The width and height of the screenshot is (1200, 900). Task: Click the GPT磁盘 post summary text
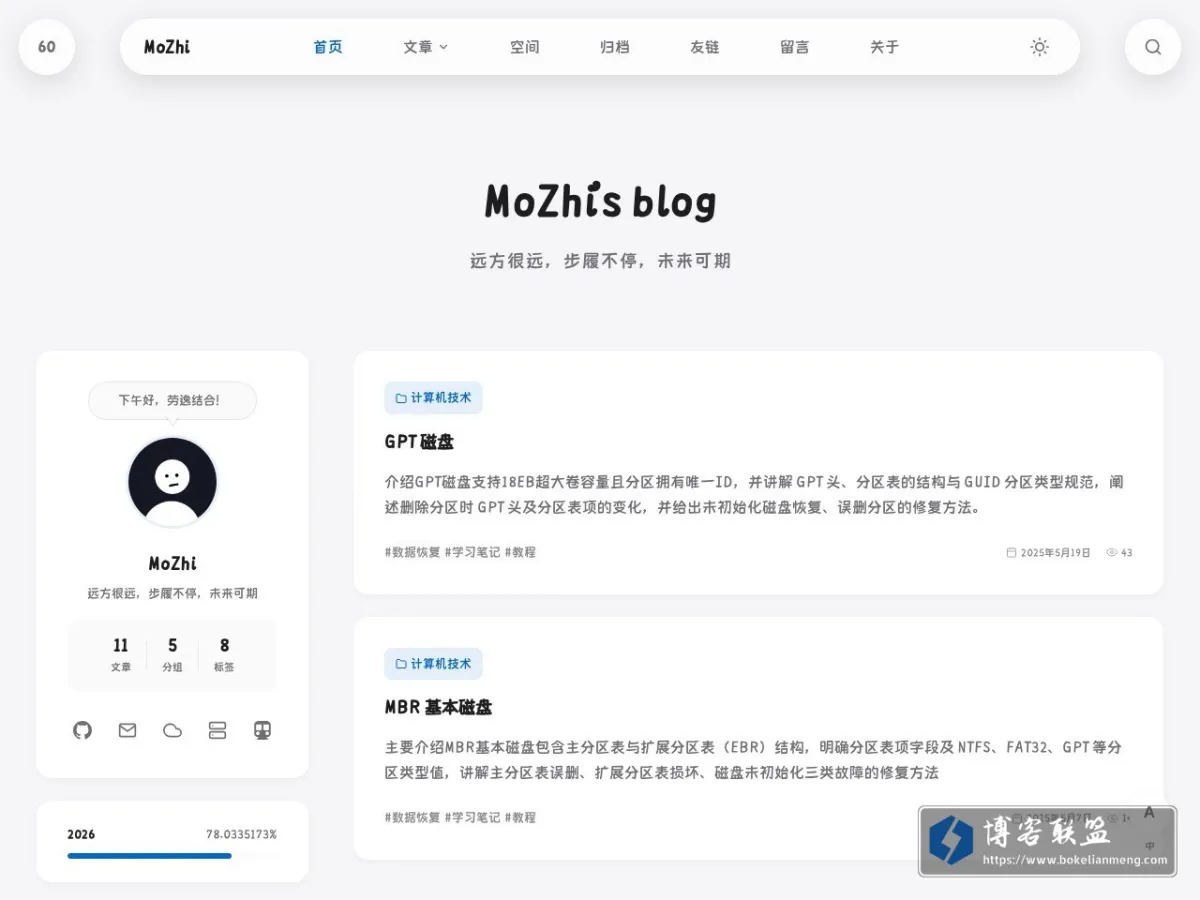(x=754, y=495)
